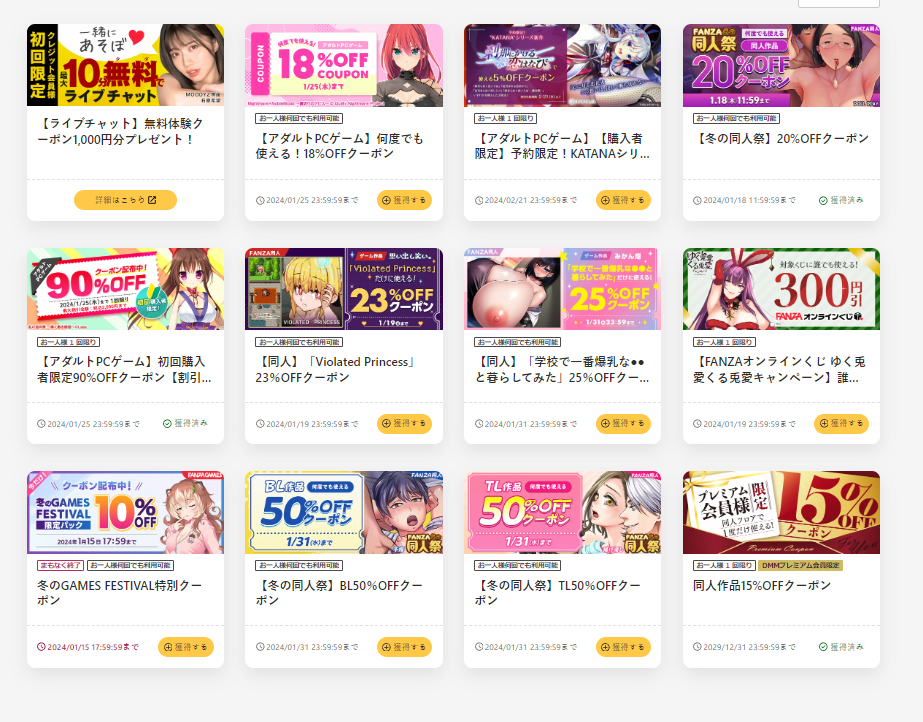Click the 獲得済み checkmark on 90%OFF coupon

(x=167, y=424)
